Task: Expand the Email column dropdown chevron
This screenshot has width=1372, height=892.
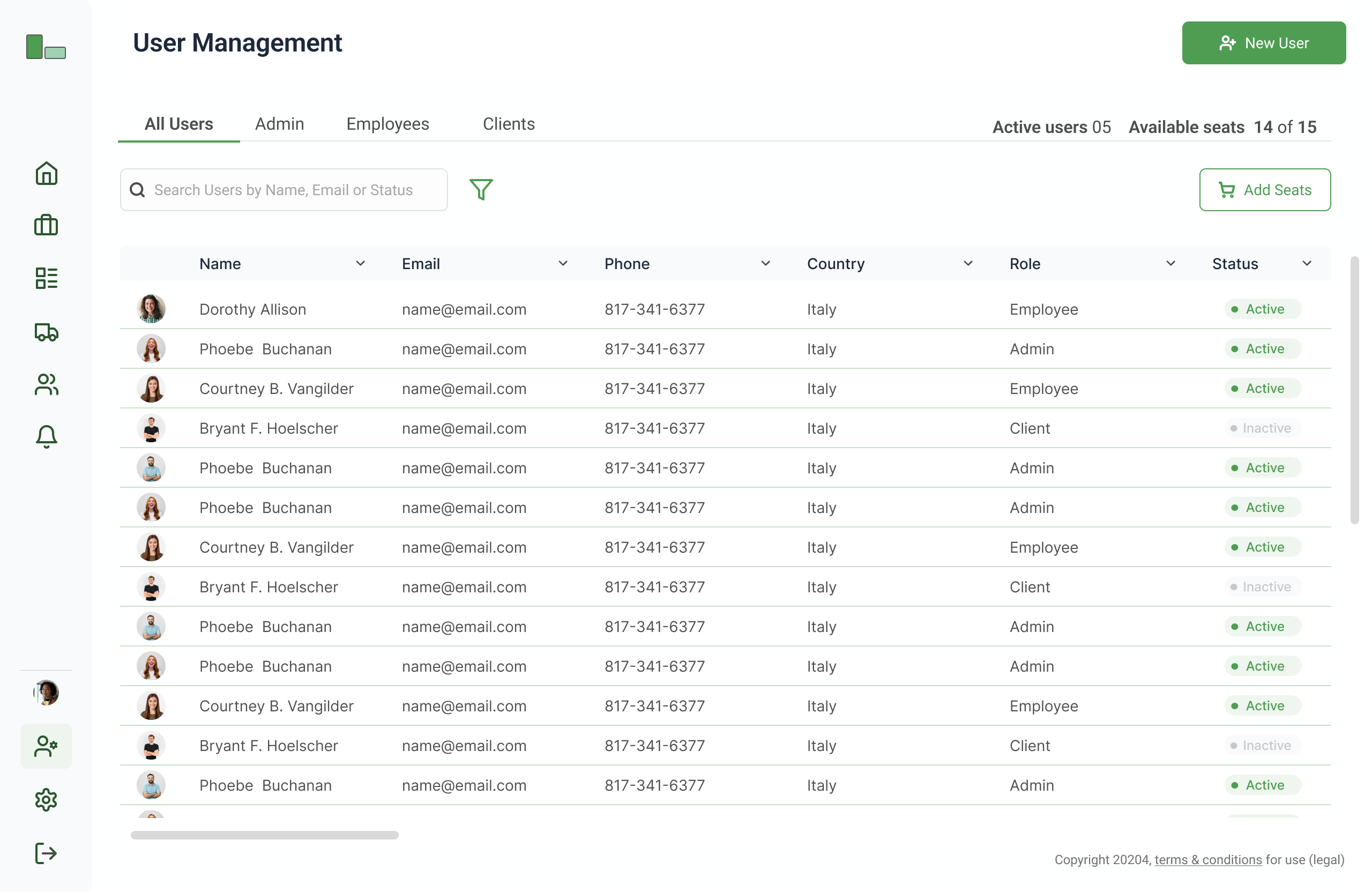Action: pos(563,264)
